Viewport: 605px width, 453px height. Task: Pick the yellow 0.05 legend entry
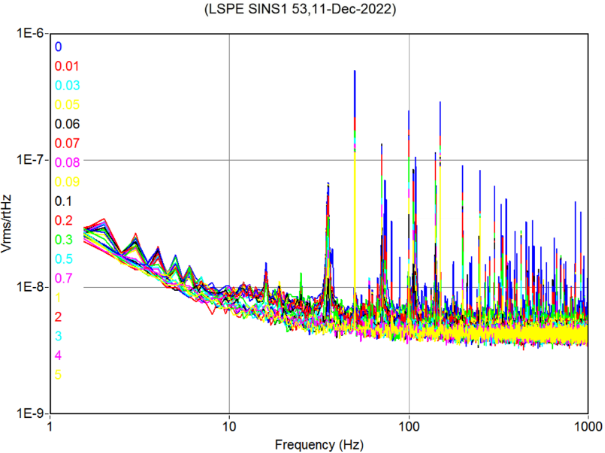66,105
